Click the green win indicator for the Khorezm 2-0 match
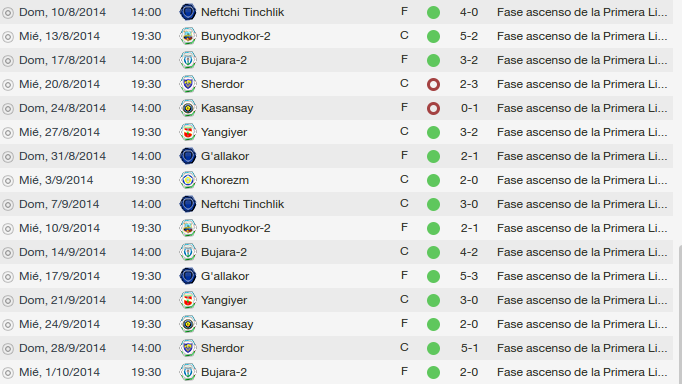 pos(433,180)
